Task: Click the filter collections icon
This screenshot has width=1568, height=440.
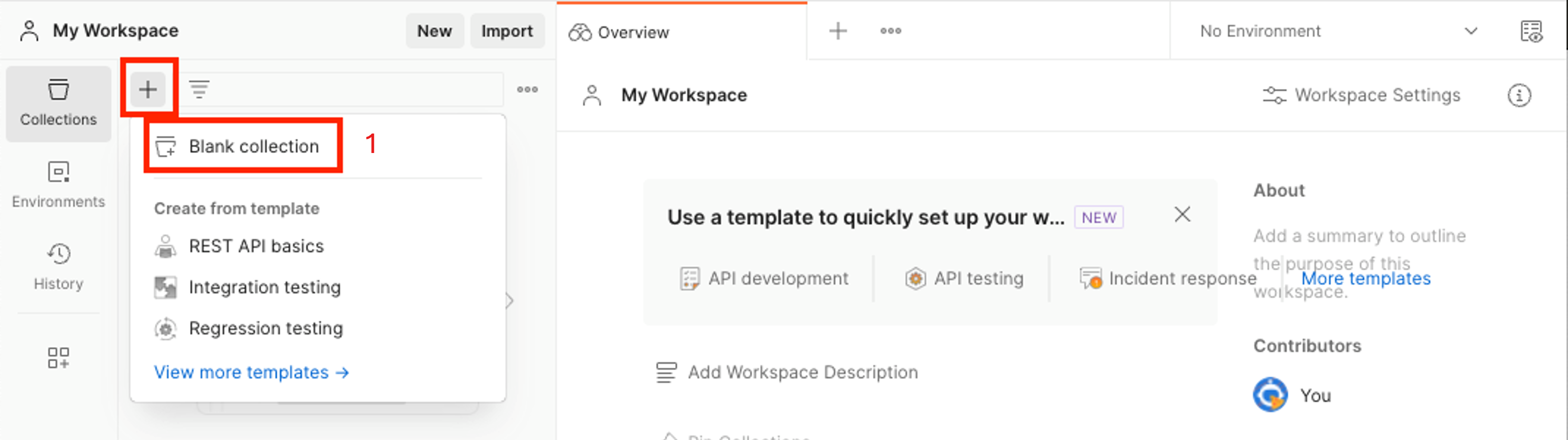Action: coord(199,89)
